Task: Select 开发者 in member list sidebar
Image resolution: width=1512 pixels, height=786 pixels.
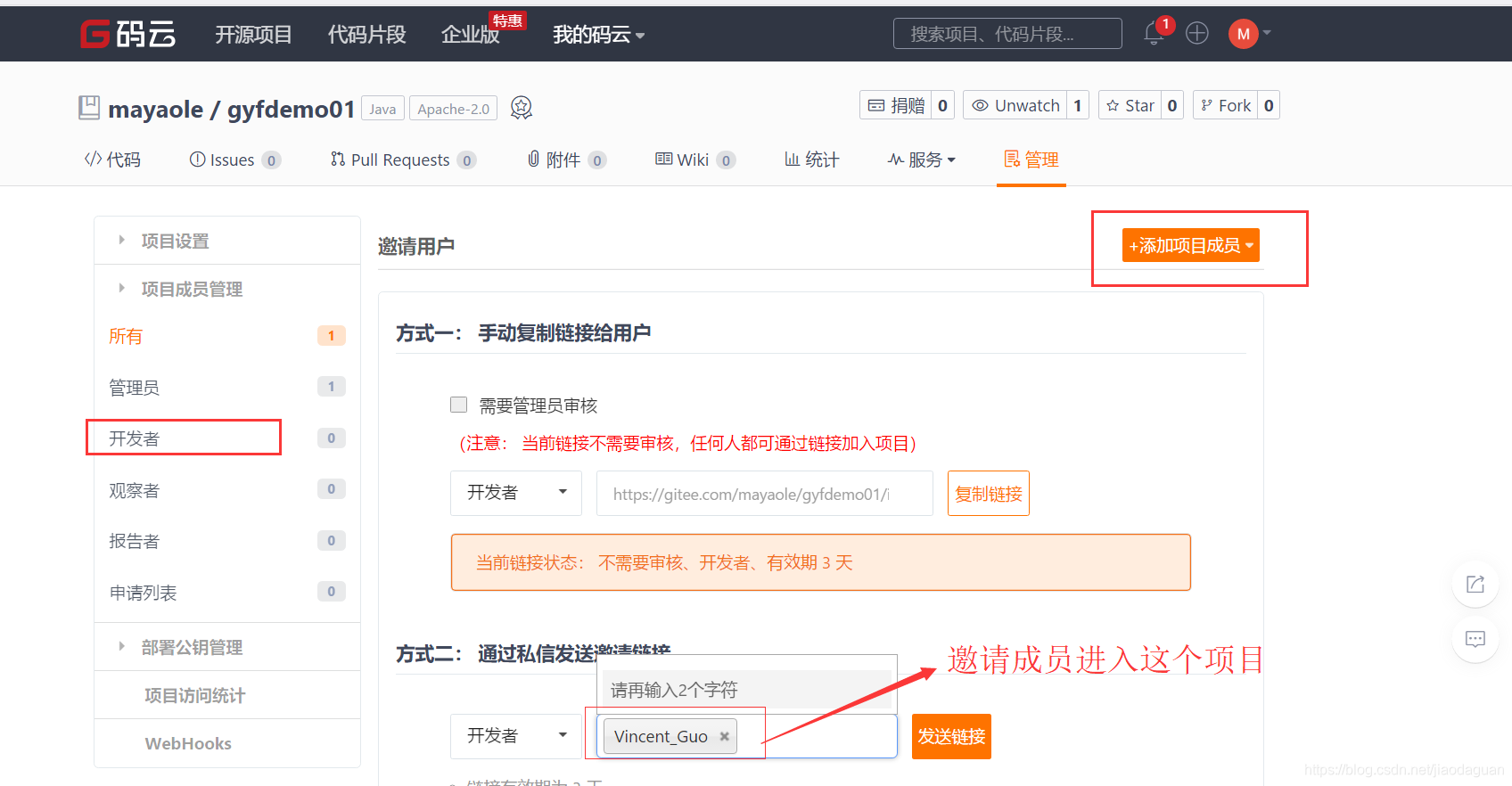Action: (x=227, y=438)
